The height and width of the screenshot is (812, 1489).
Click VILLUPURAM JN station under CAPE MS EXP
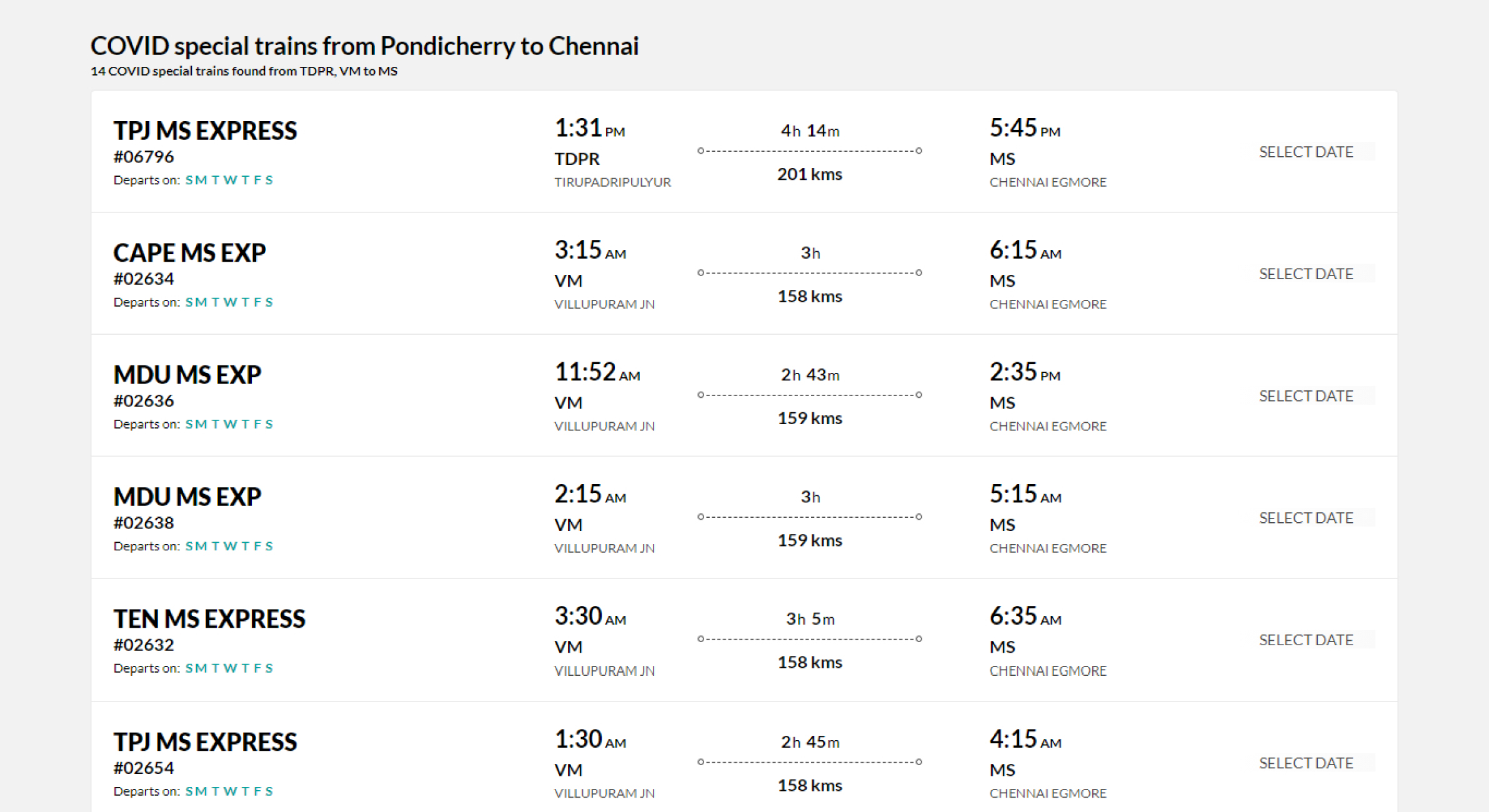604,304
